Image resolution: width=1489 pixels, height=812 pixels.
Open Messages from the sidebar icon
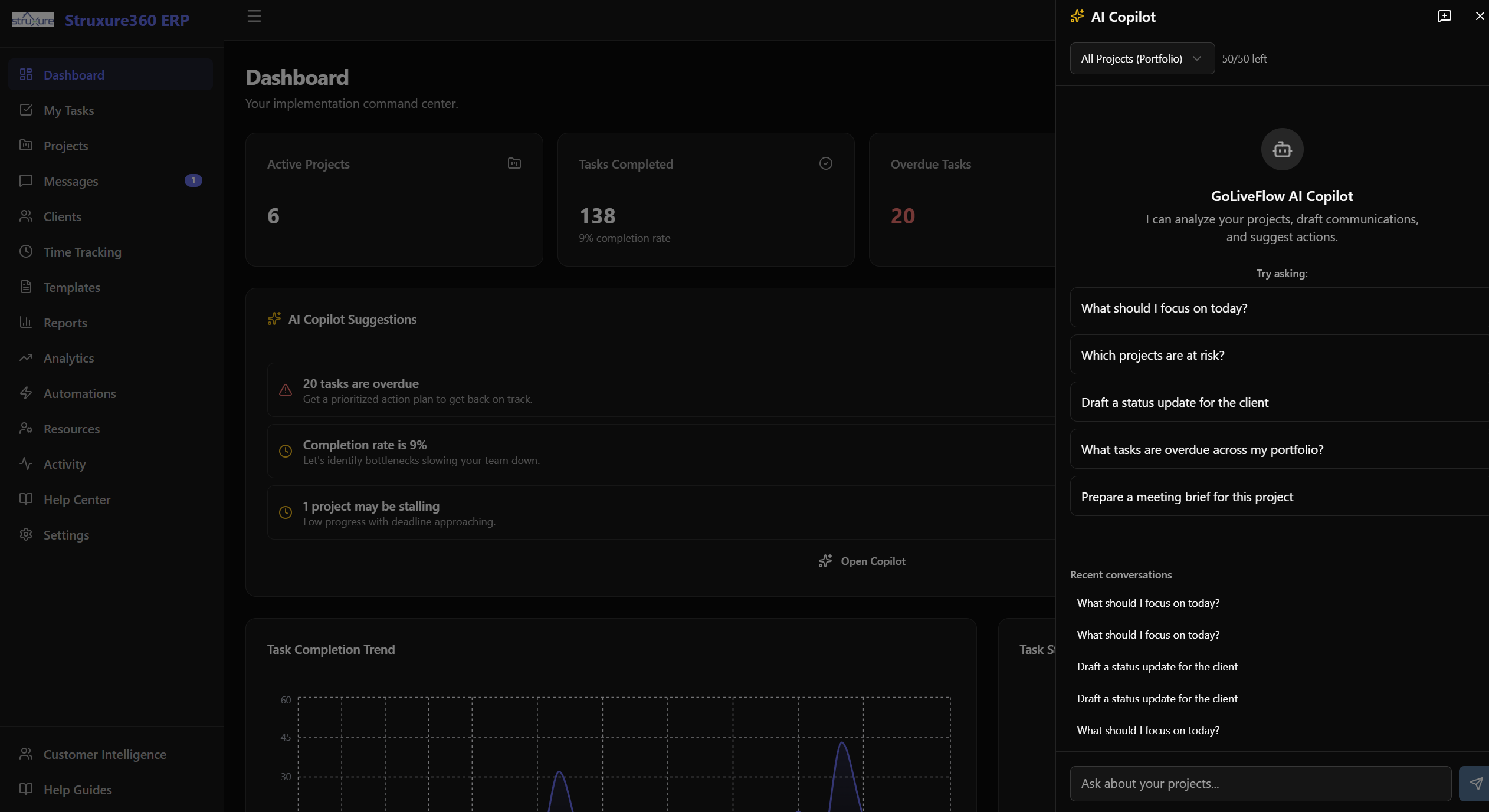[26, 181]
